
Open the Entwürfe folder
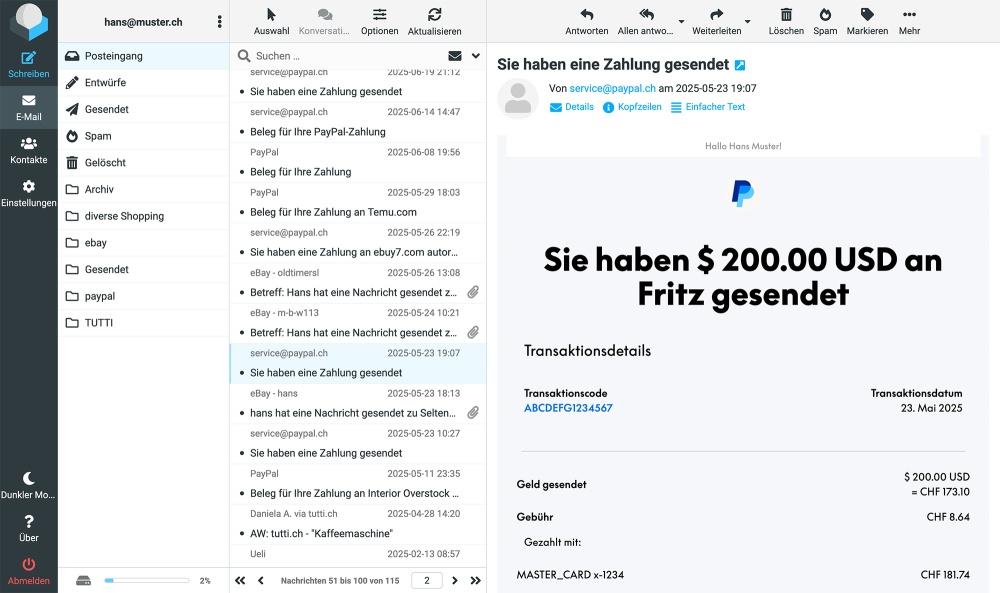143,83
